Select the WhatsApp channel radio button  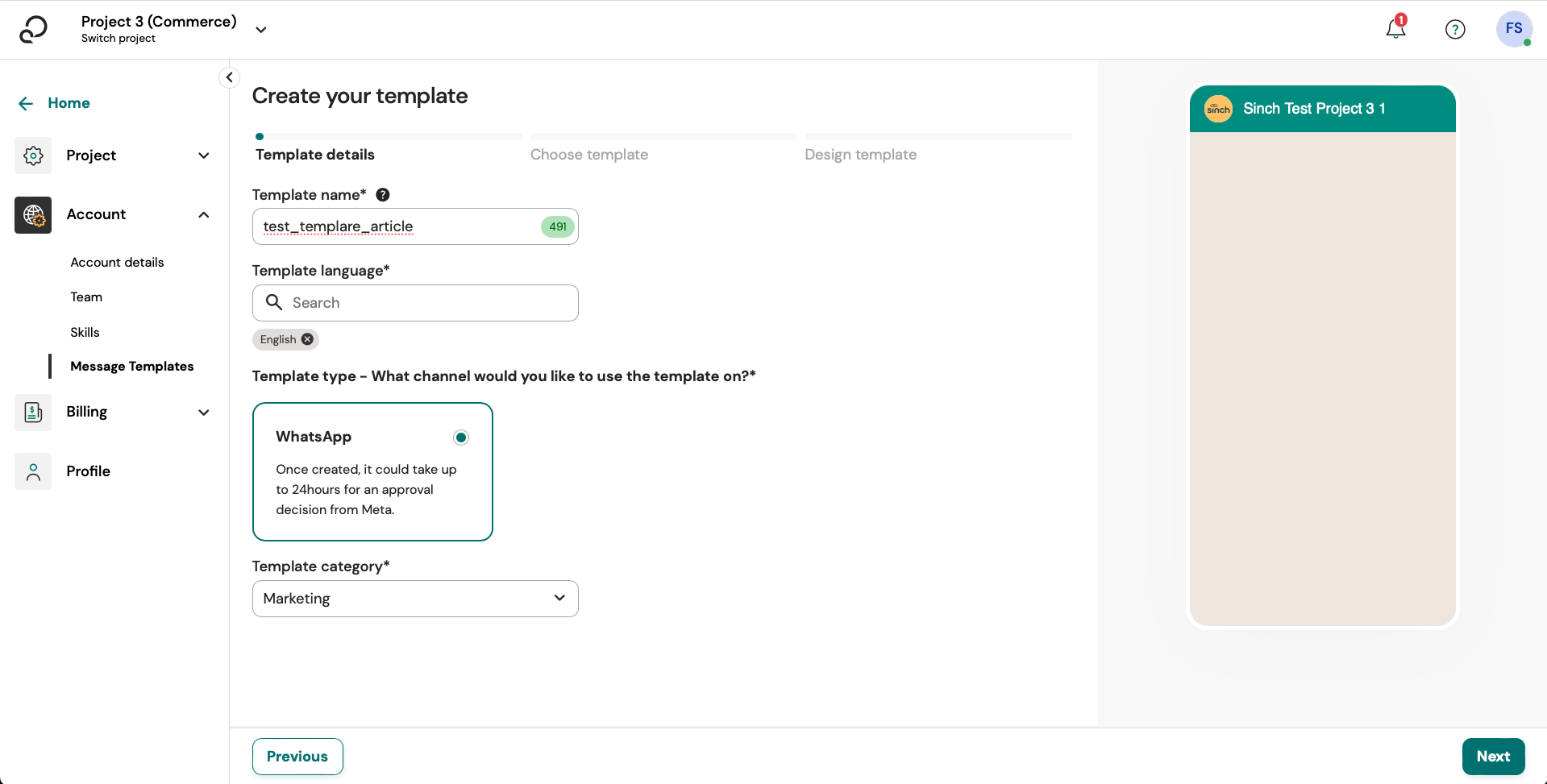pos(460,437)
